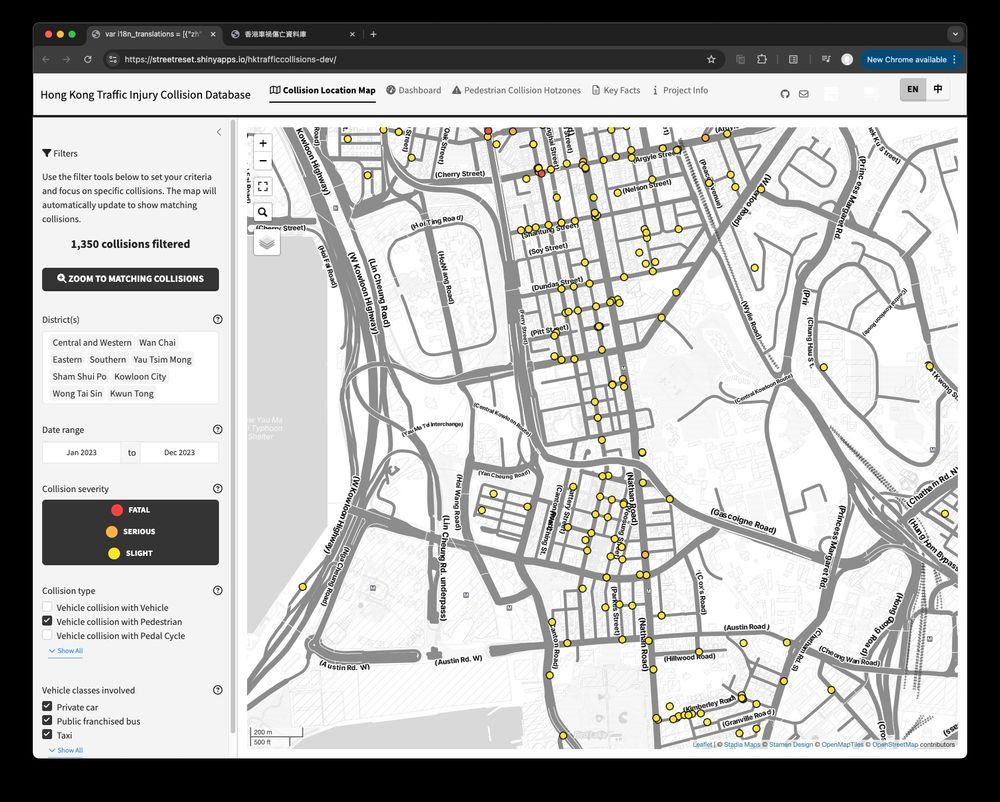This screenshot has height=802, width=1000.
Task: Open the map search magnifier tool
Action: tap(263, 212)
